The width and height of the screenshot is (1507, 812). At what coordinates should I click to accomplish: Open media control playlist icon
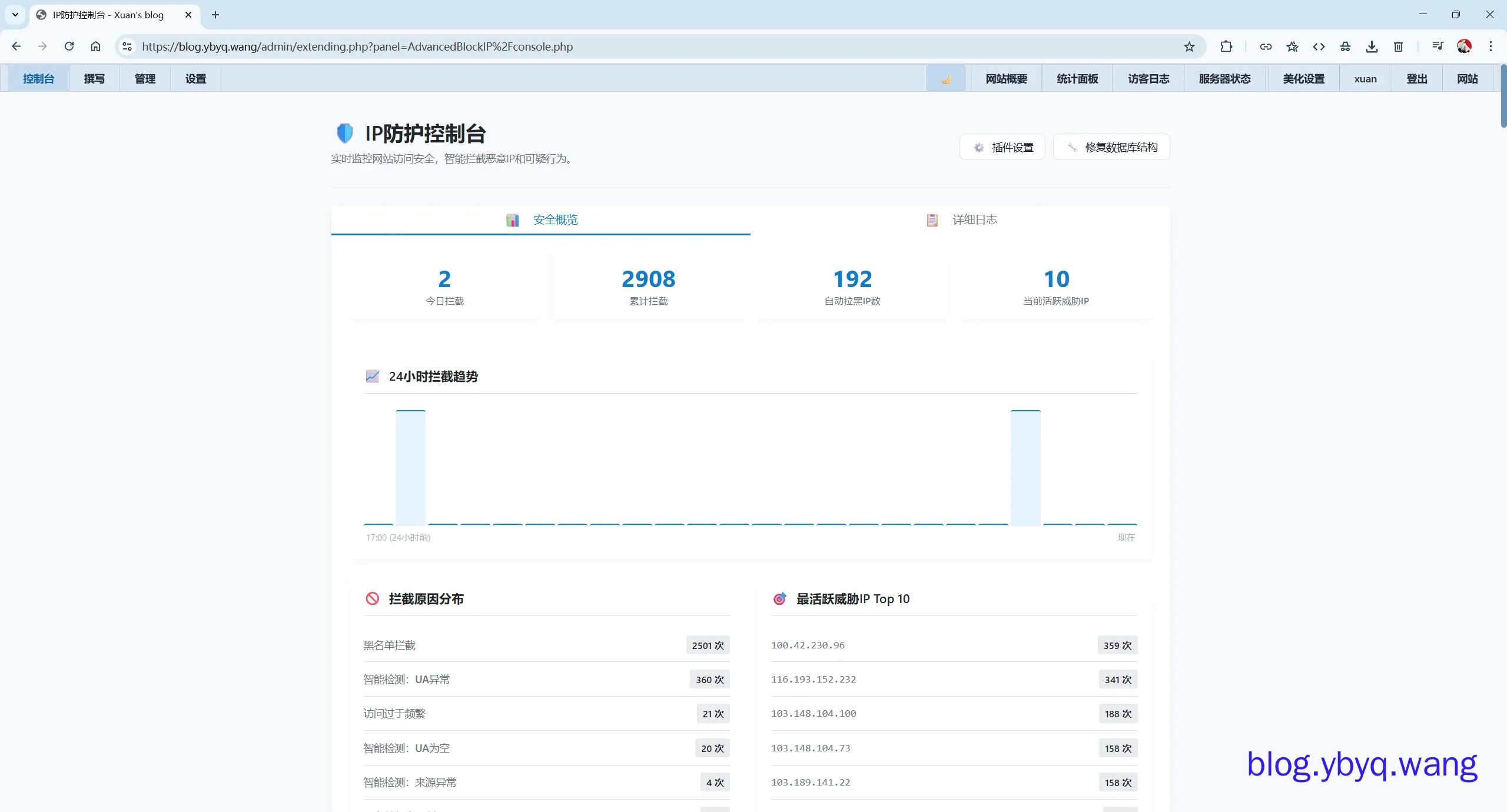[x=1438, y=46]
